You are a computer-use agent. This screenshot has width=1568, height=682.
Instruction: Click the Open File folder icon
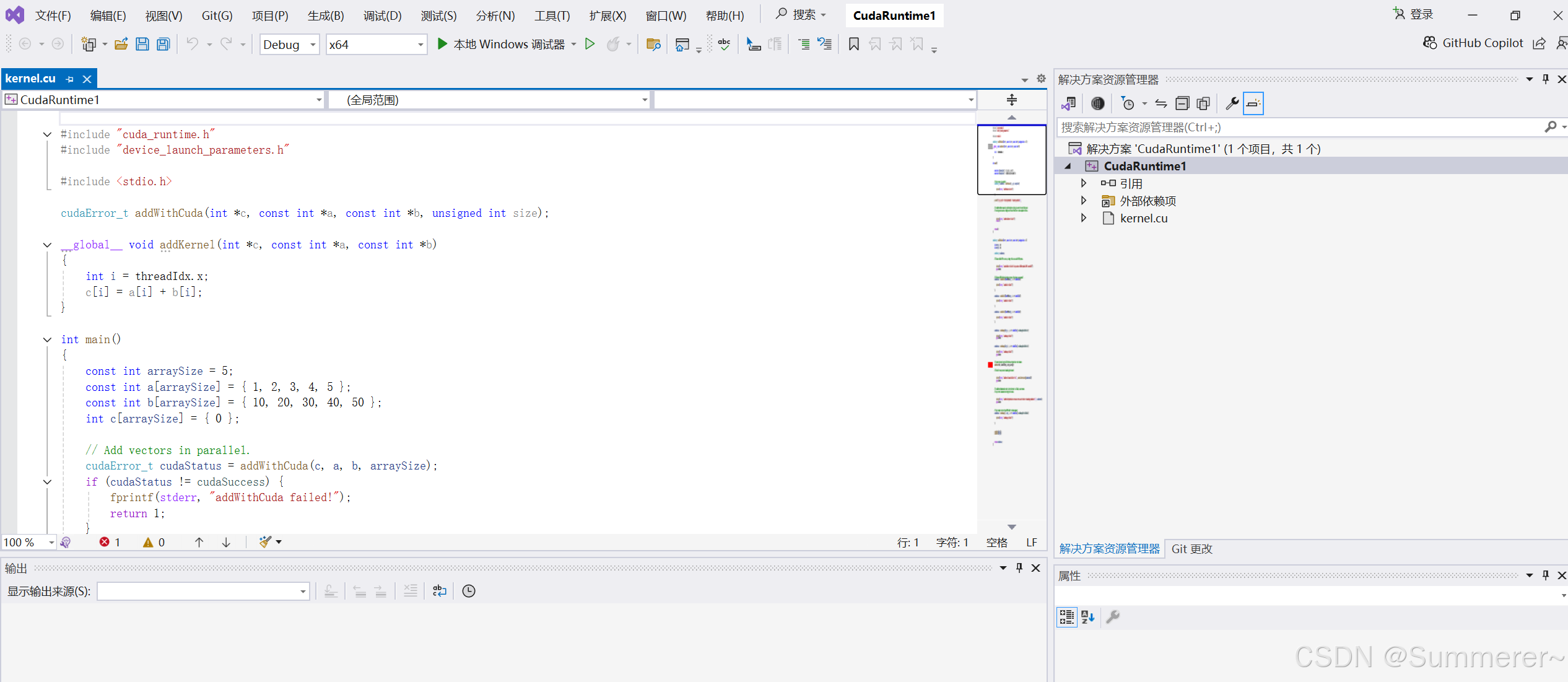pyautogui.click(x=121, y=44)
